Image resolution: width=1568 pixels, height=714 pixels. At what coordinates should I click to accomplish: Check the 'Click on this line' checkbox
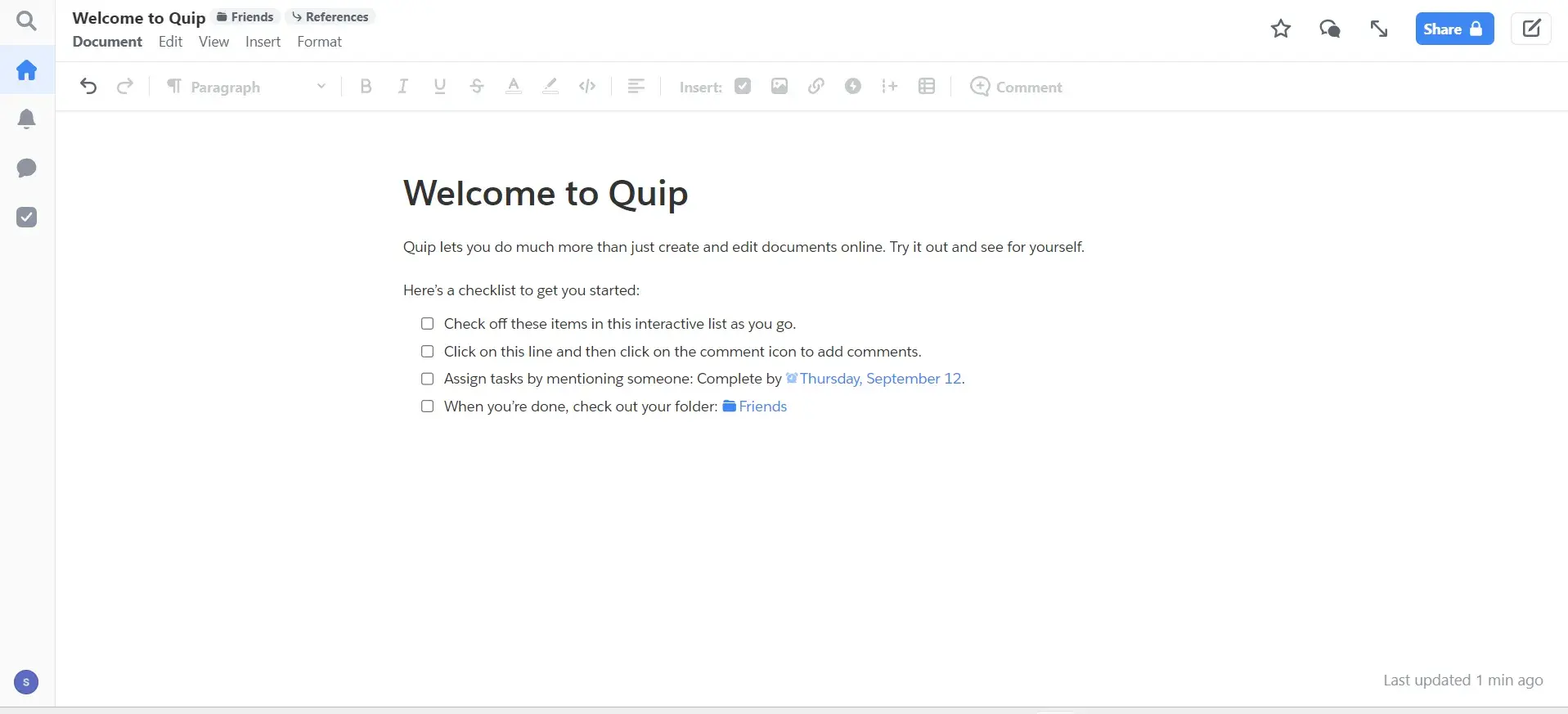(x=427, y=352)
